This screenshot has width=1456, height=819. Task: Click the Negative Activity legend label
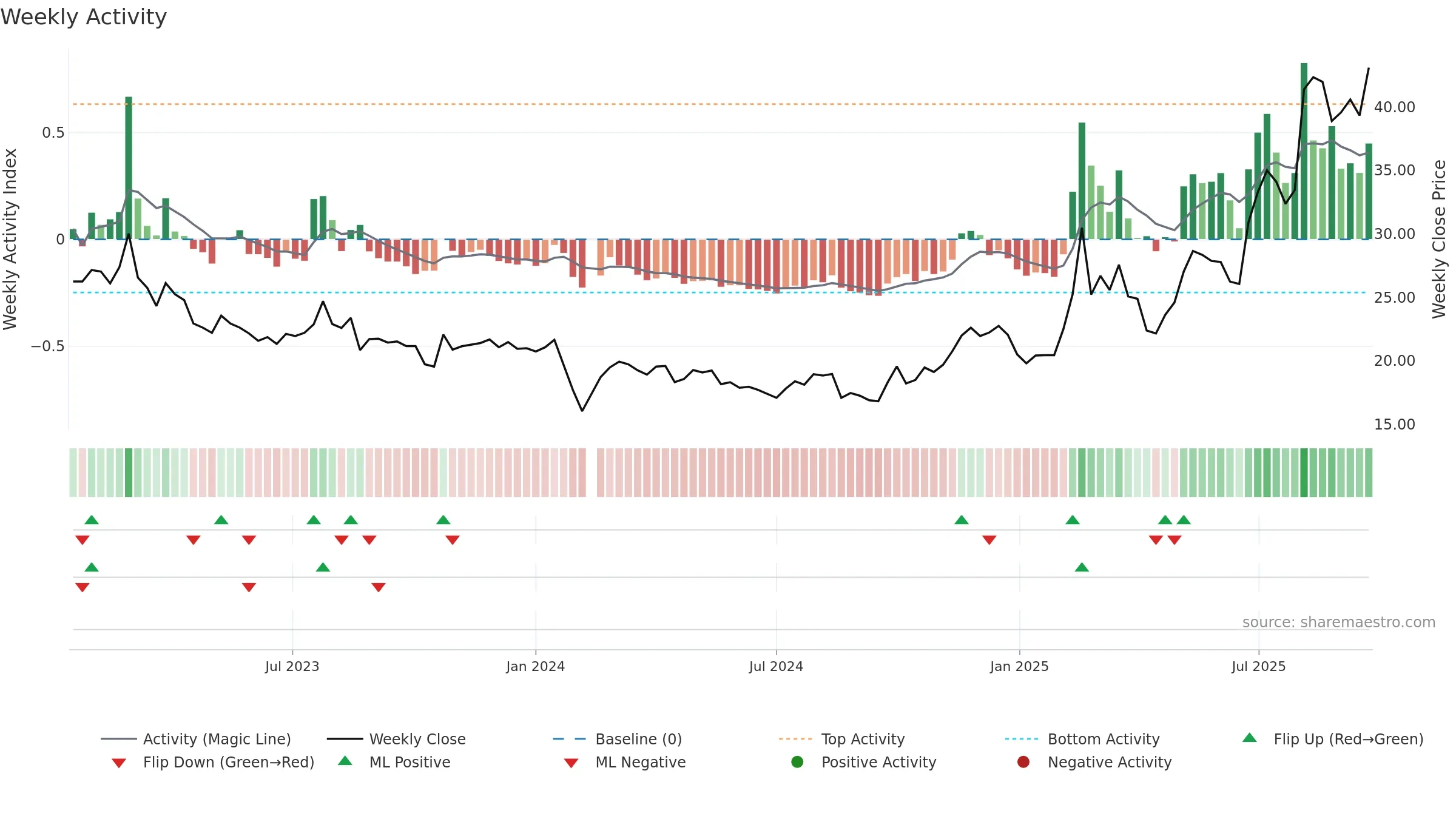pyautogui.click(x=1110, y=762)
